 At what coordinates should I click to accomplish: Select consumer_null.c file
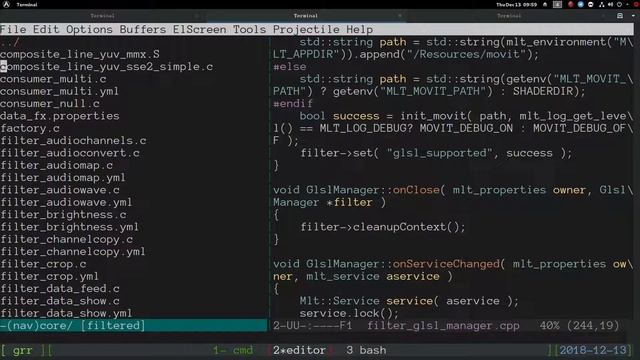point(50,104)
